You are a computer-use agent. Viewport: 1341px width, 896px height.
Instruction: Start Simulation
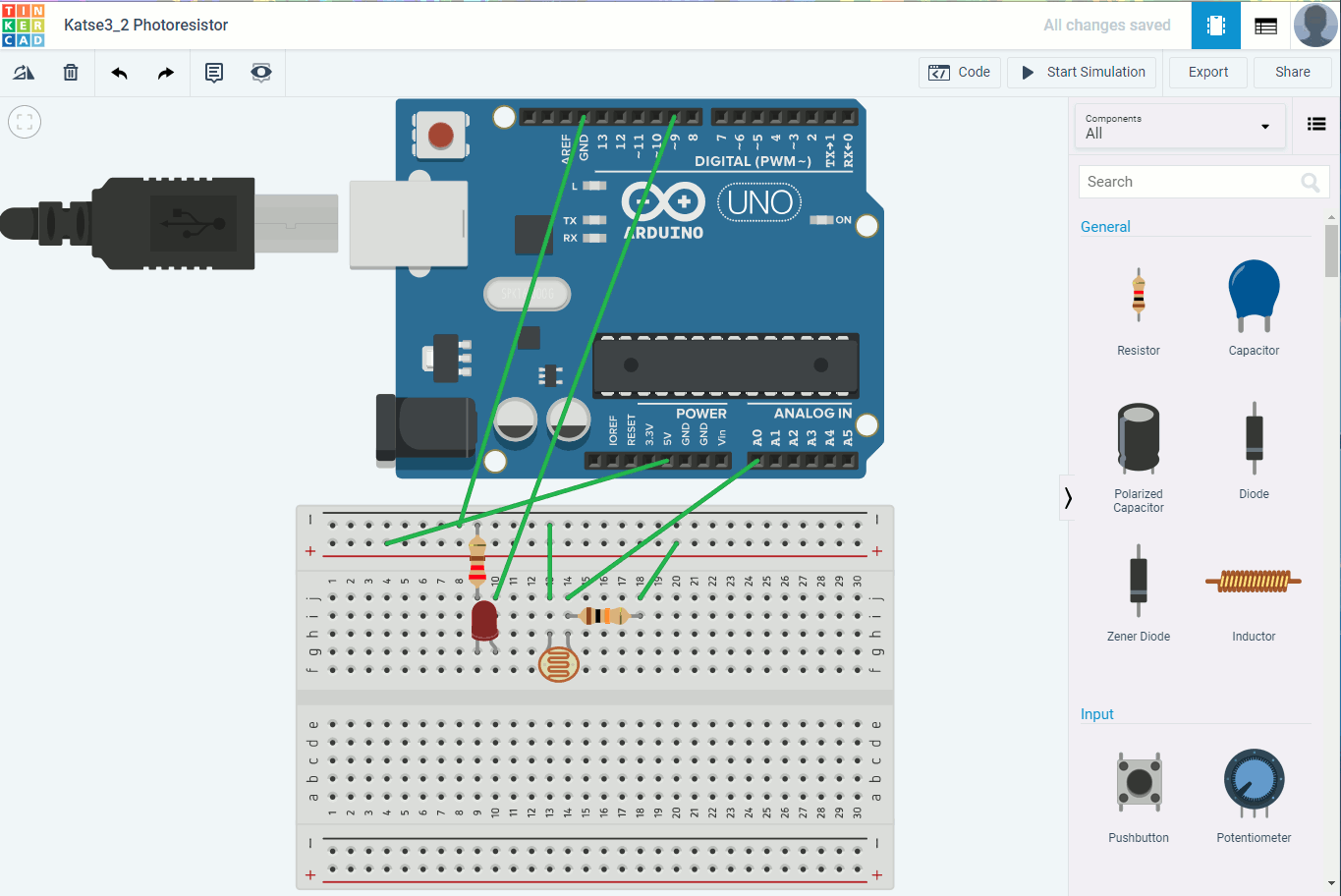tap(1083, 73)
